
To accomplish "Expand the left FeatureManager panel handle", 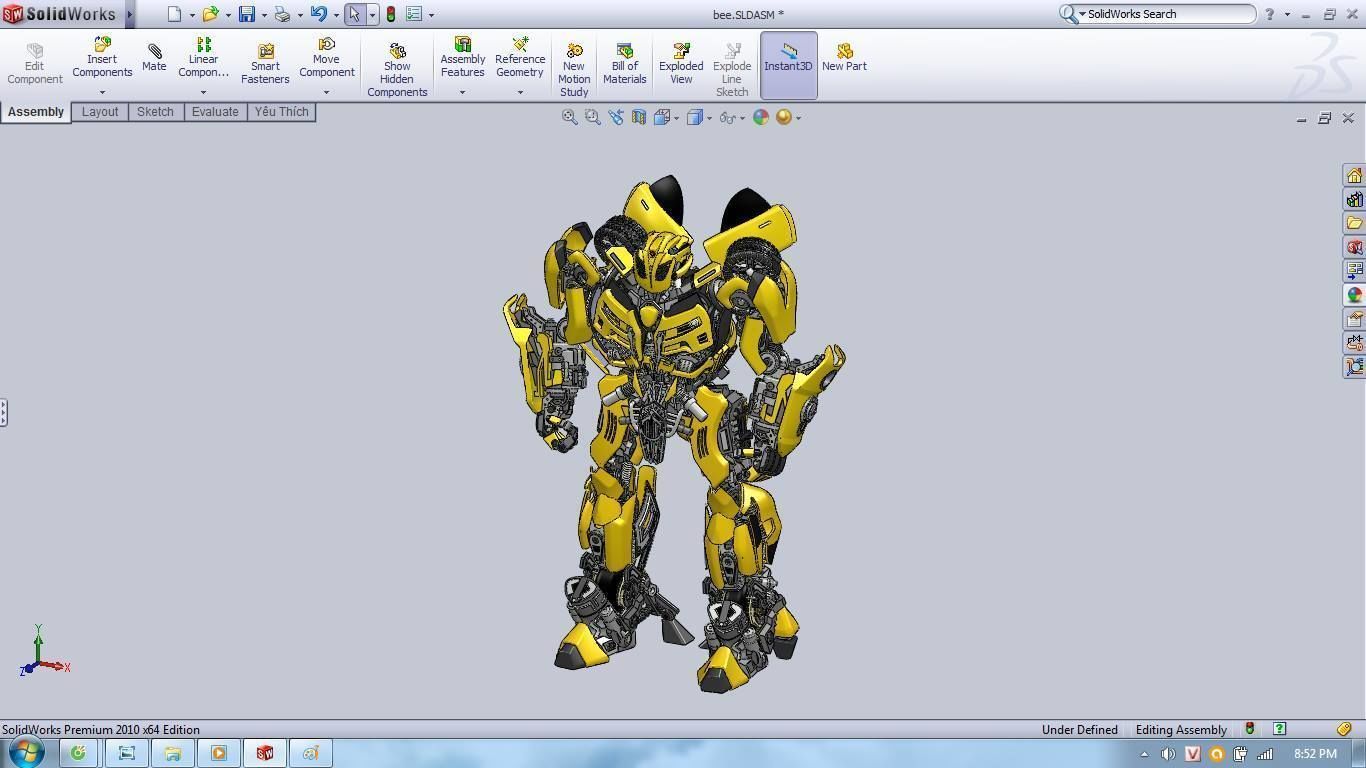I will pos(3,412).
